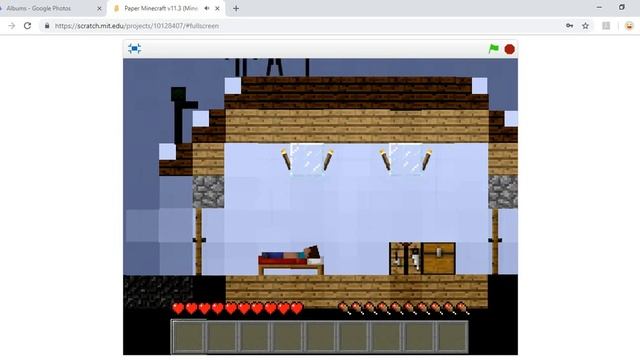This screenshot has width=640, height=360.
Task: Click the right glass window pane
Action: (405, 159)
